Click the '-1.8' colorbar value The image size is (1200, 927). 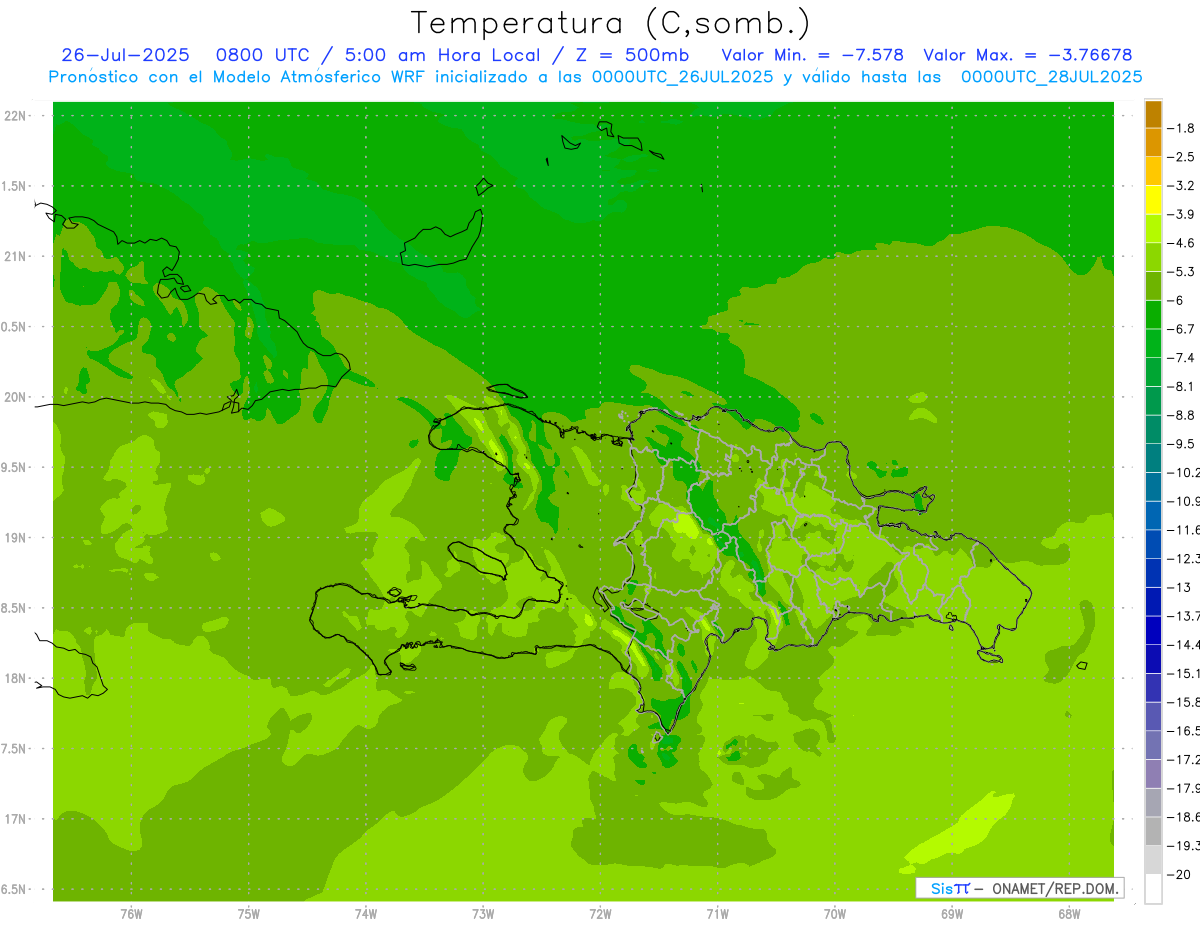(1182, 128)
